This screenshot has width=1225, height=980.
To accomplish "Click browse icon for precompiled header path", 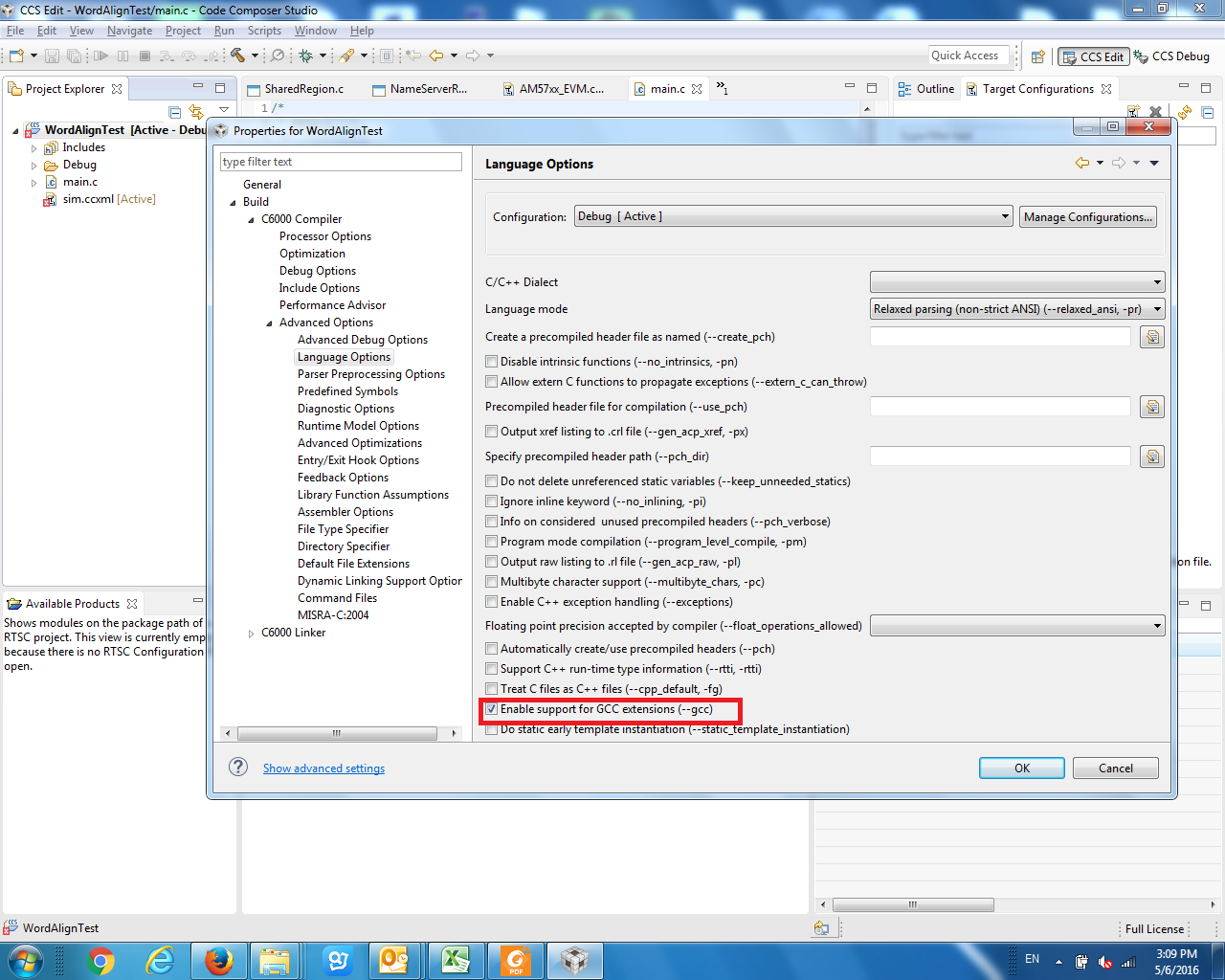I will pos(1152,457).
